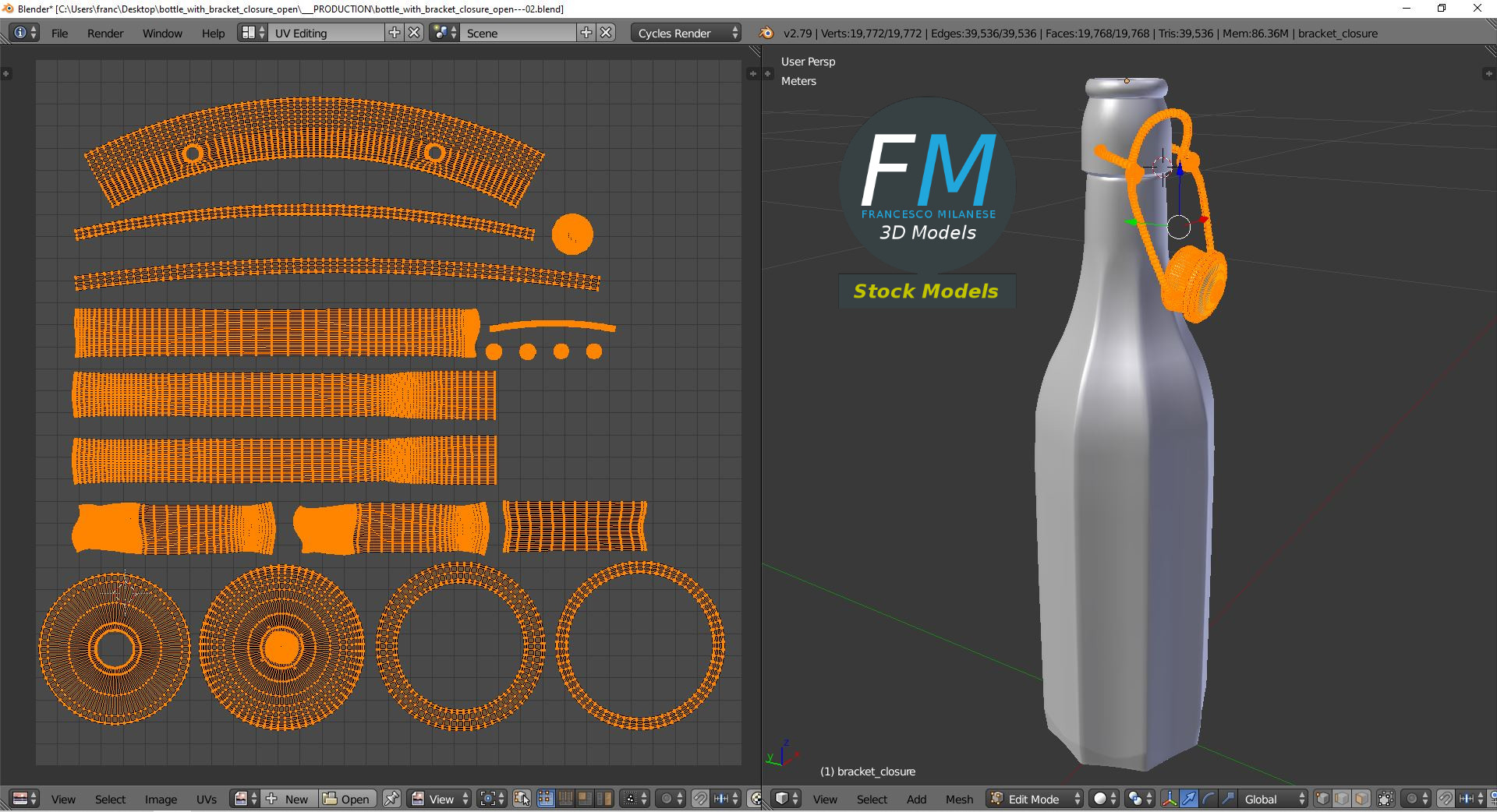Select mesh vertex select mode
This screenshot has width=1497, height=812.
(1322, 799)
